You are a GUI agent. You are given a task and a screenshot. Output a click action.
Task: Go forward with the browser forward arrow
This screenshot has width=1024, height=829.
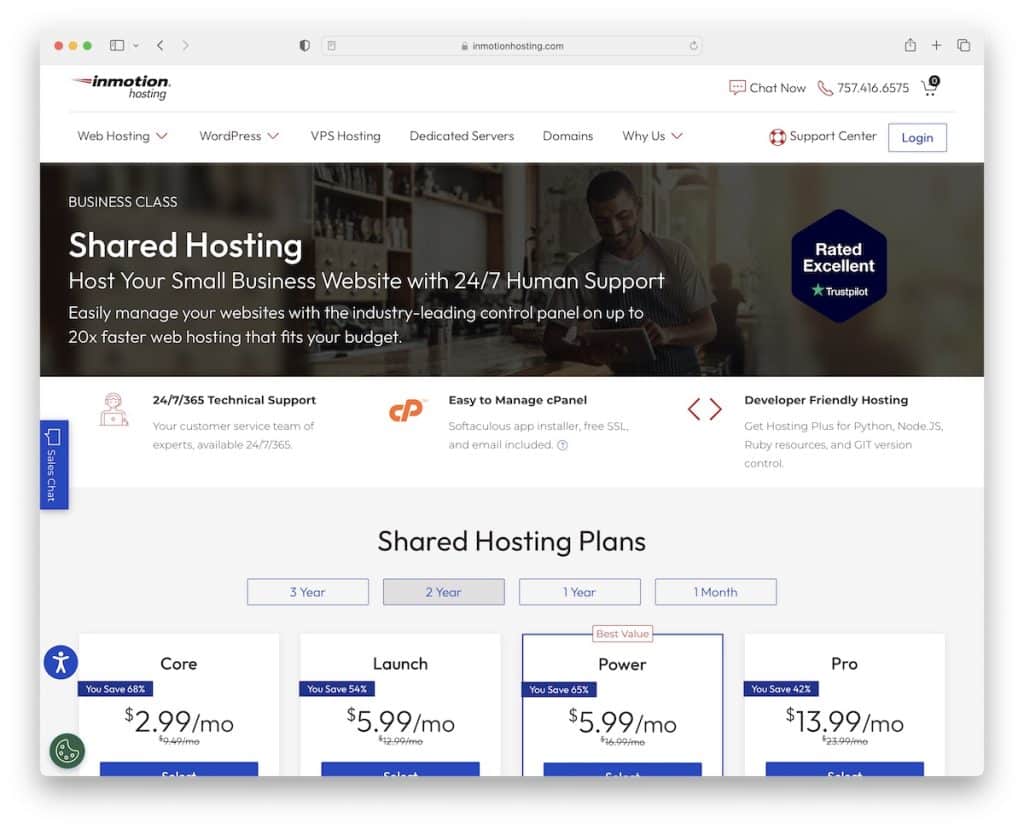coord(185,45)
